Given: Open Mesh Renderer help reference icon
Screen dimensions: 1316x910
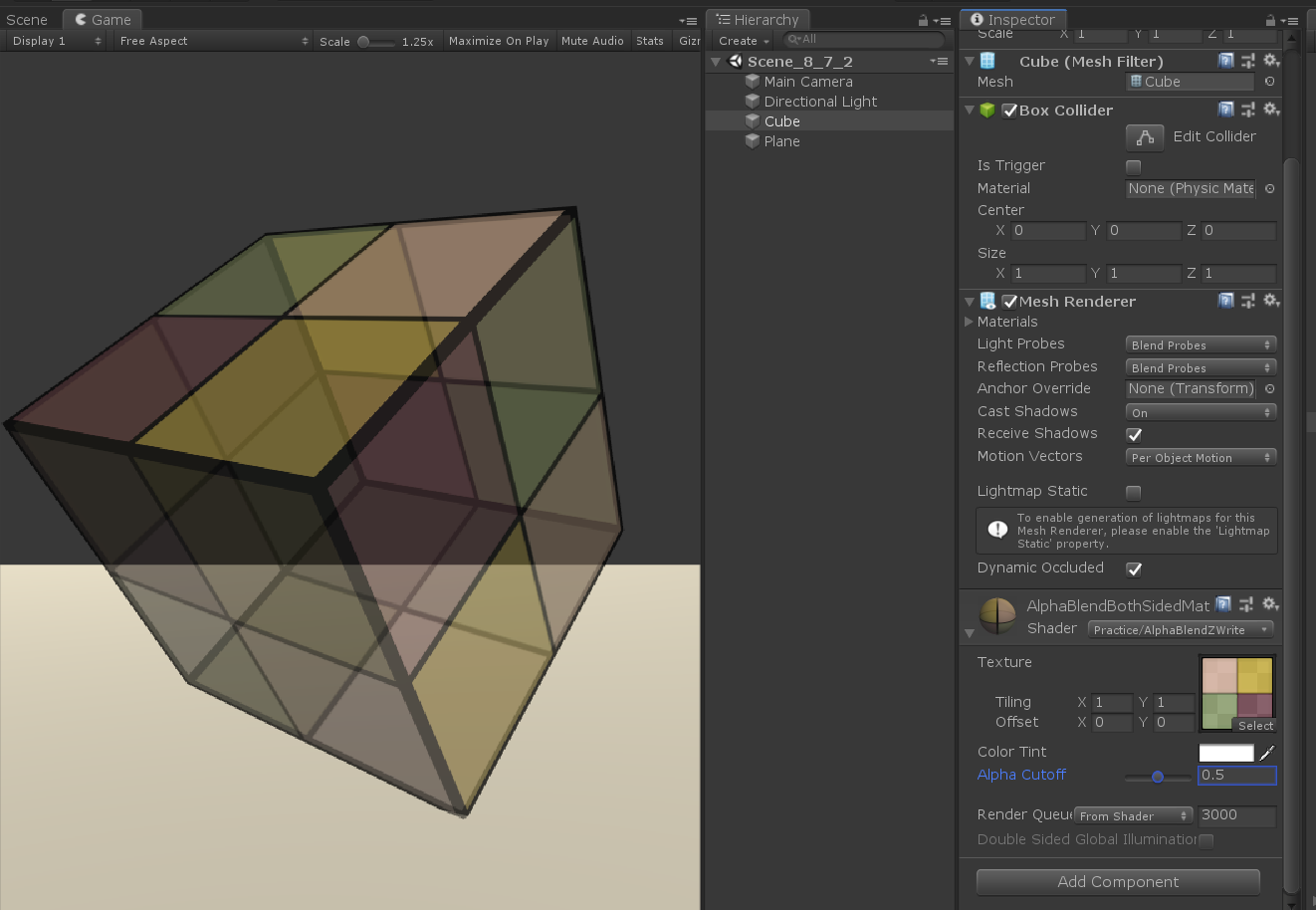Looking at the screenshot, I should [x=1226, y=301].
